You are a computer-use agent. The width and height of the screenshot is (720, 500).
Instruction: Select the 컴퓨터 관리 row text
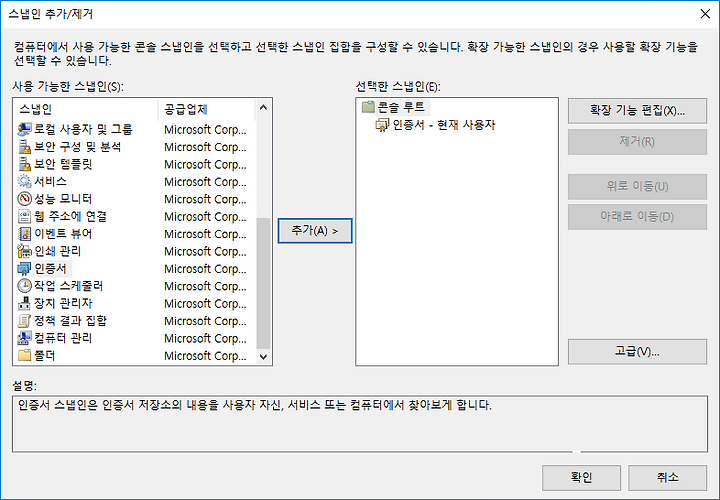point(63,338)
